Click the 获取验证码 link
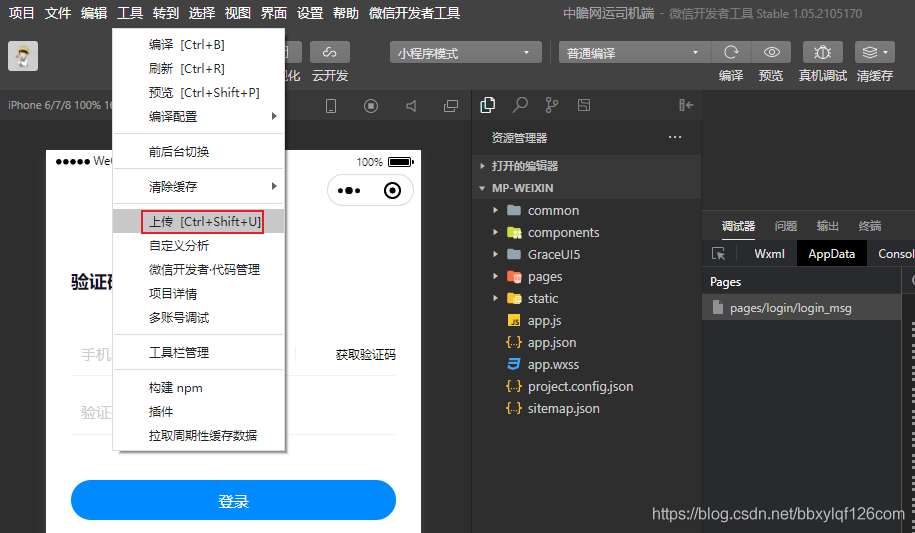915x533 pixels. [366, 354]
